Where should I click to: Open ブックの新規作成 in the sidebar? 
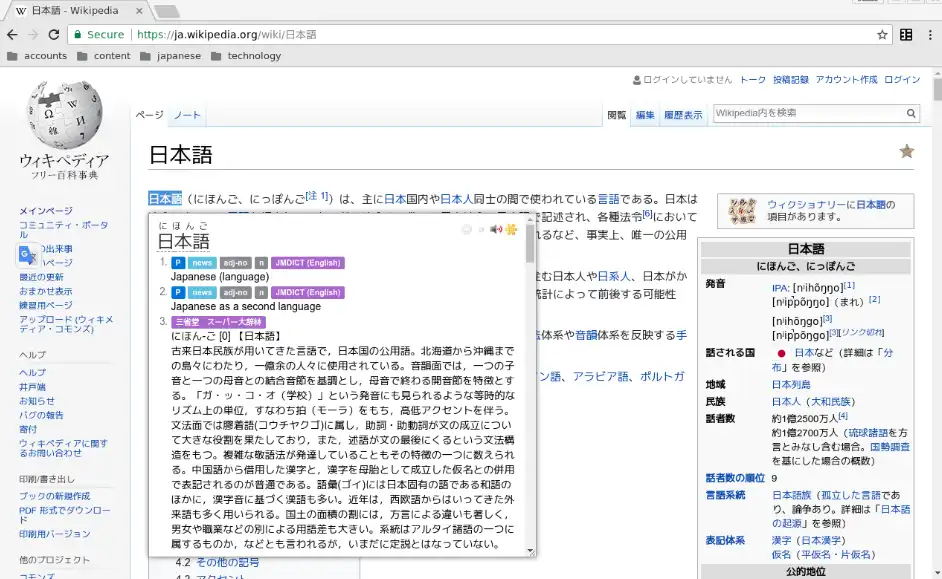pos(55,496)
